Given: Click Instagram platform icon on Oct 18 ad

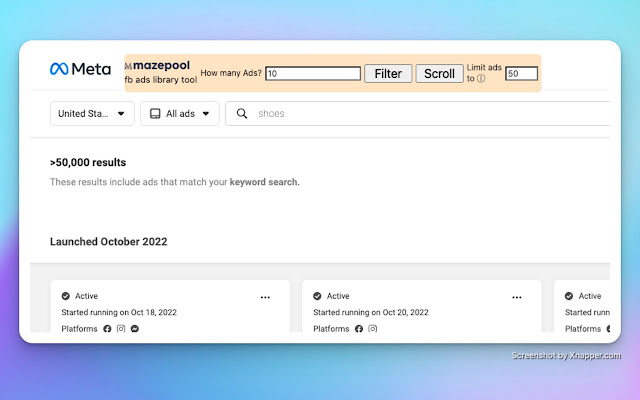Looking at the screenshot, I should coord(121,329).
